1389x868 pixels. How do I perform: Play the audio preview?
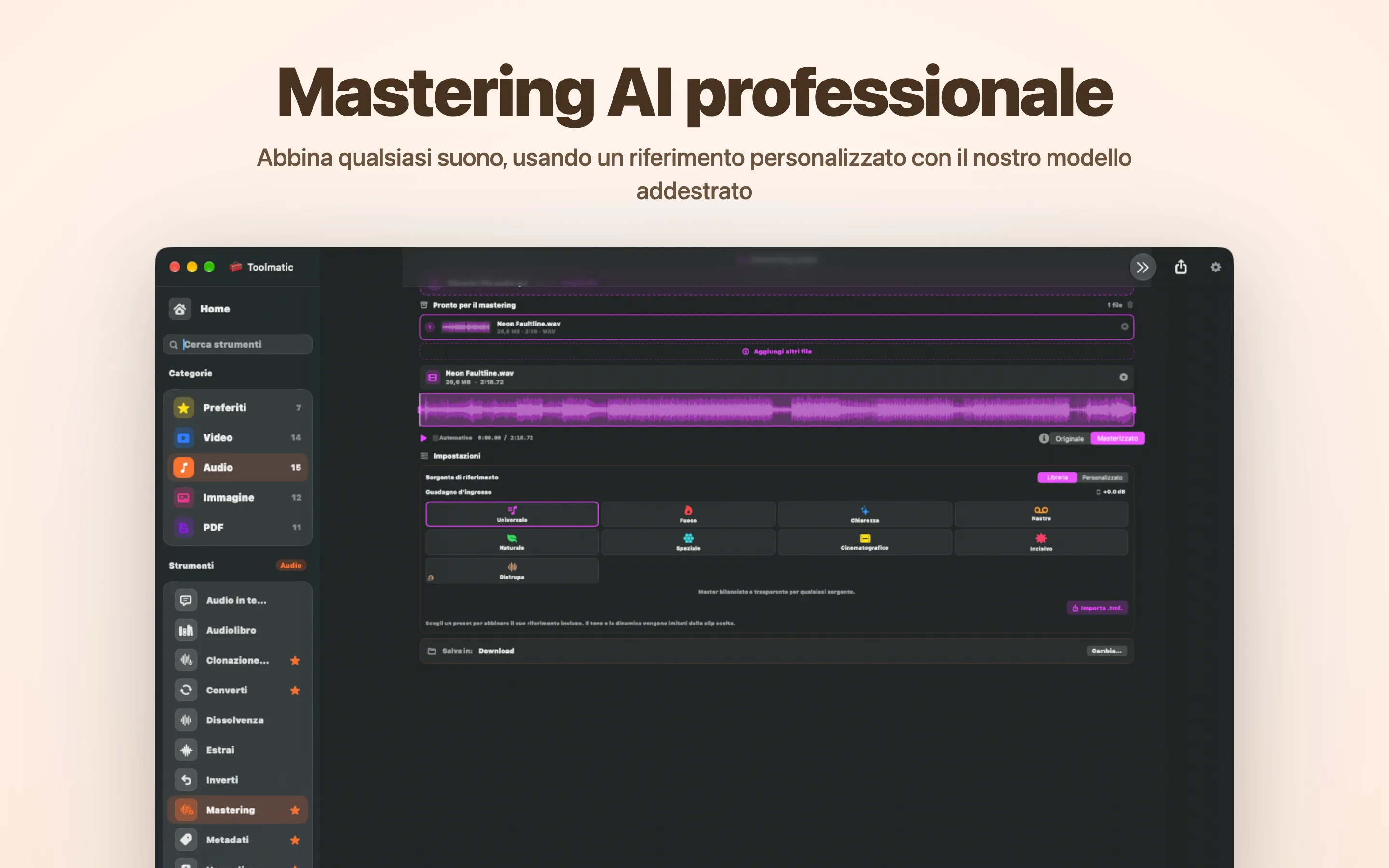(x=423, y=438)
